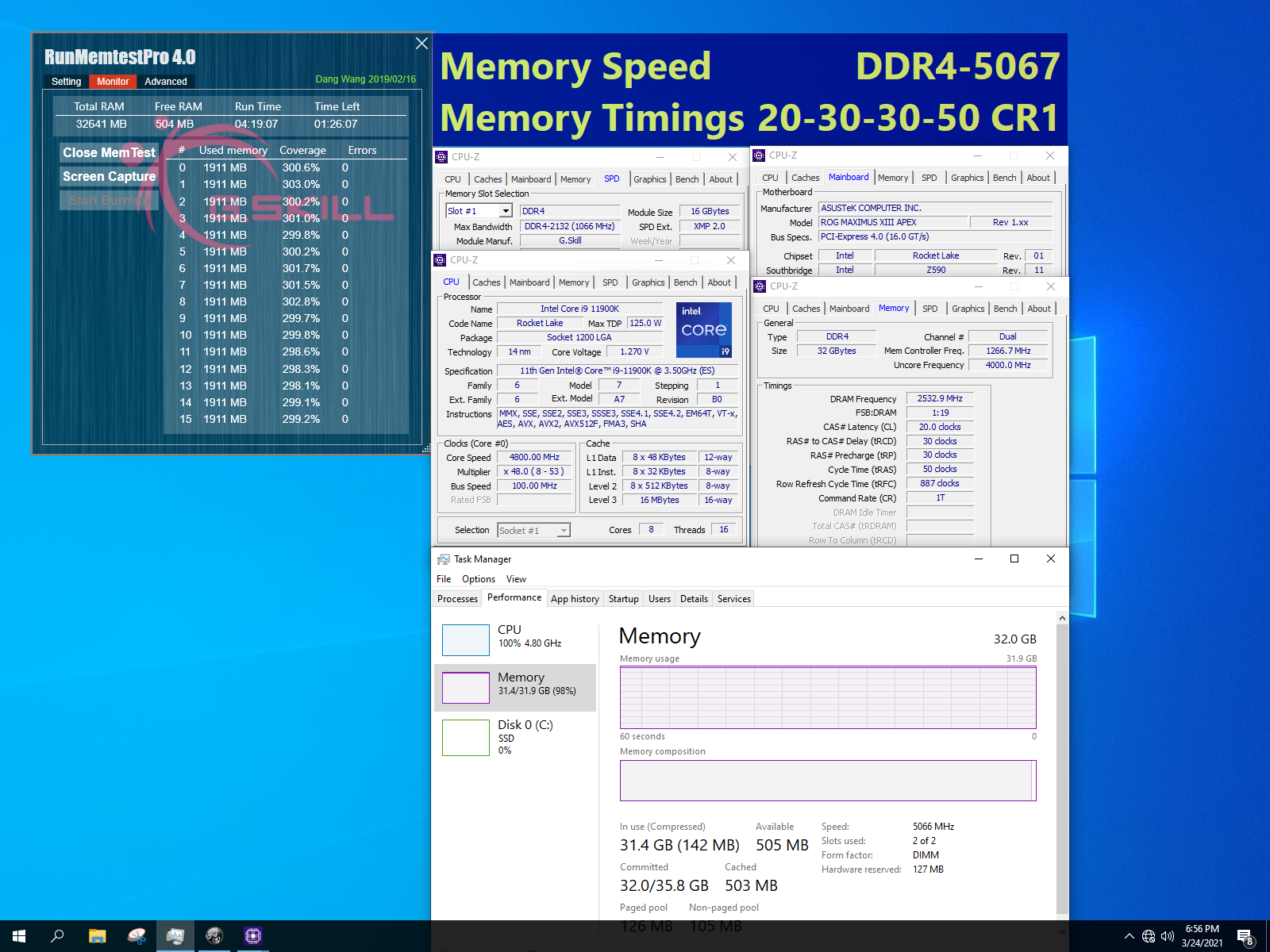Open the Advanced tab in RunMemtestPro
The height and width of the screenshot is (952, 1270).
[x=165, y=81]
